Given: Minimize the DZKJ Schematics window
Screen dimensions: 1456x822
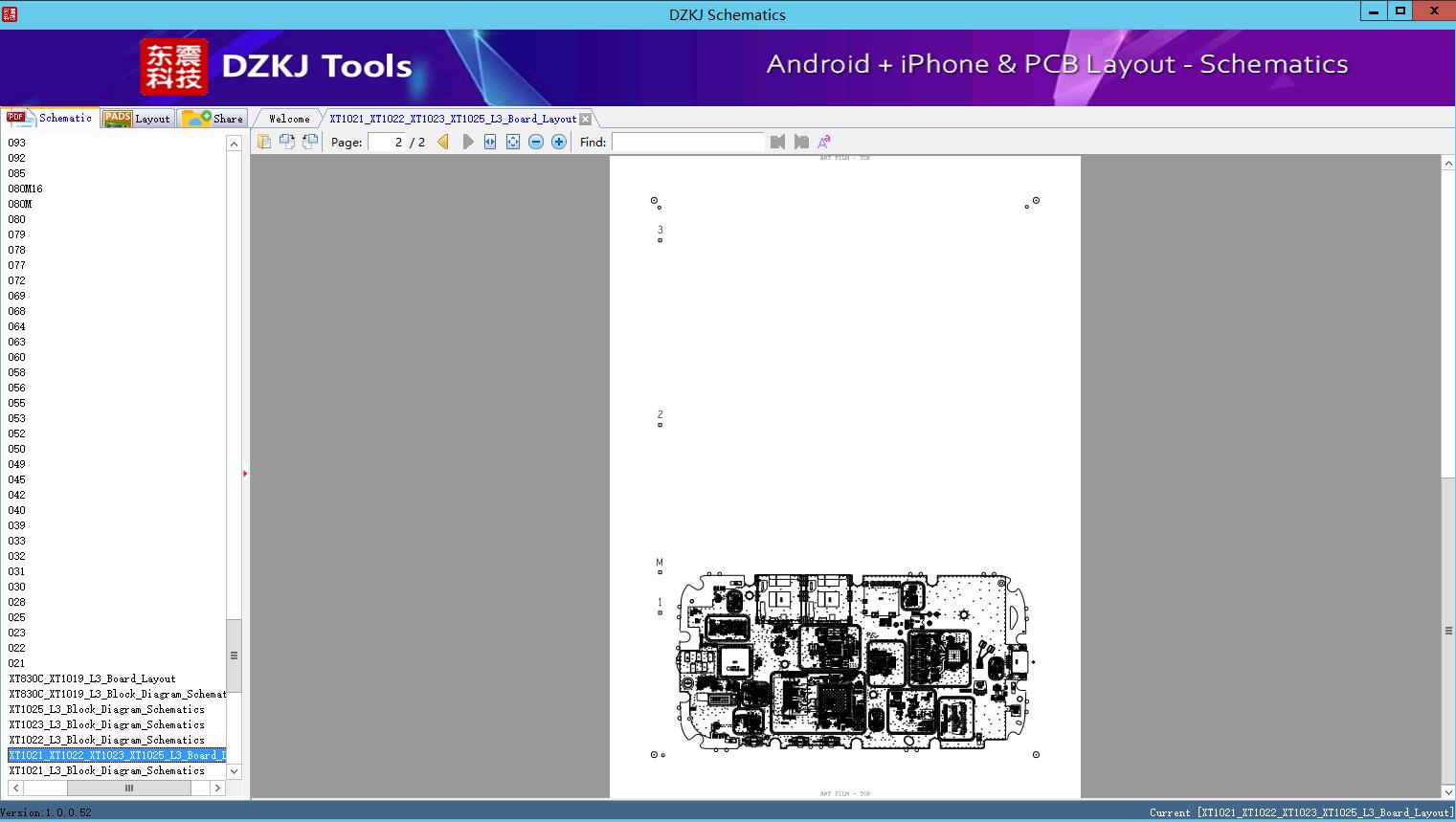Looking at the screenshot, I should (x=1376, y=11).
